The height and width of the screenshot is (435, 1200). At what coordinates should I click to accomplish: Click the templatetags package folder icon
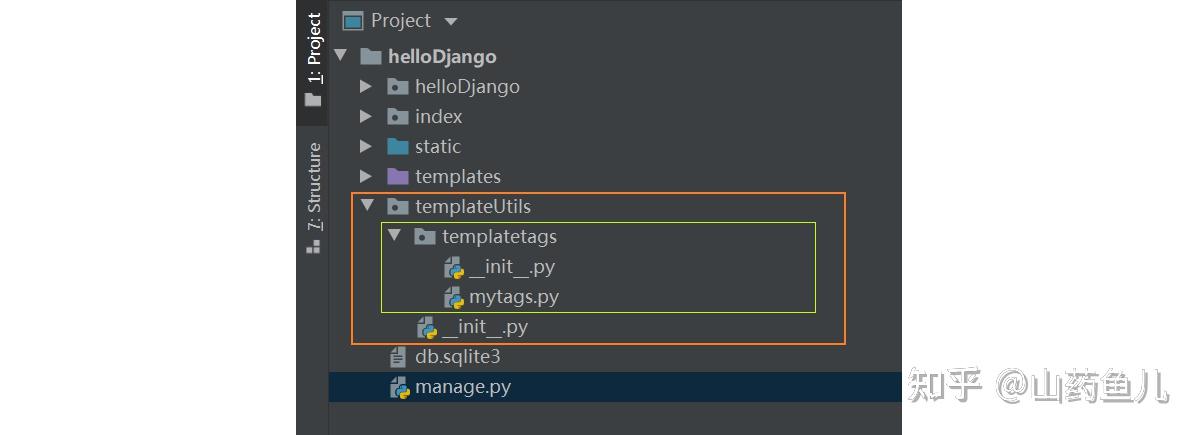point(425,237)
